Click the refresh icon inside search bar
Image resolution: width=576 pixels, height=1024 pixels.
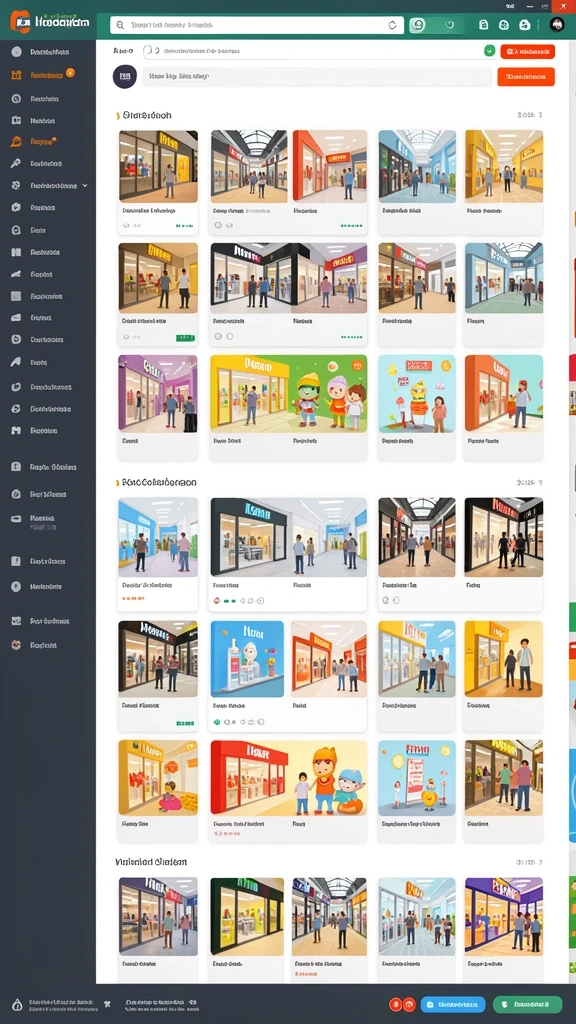[392, 25]
